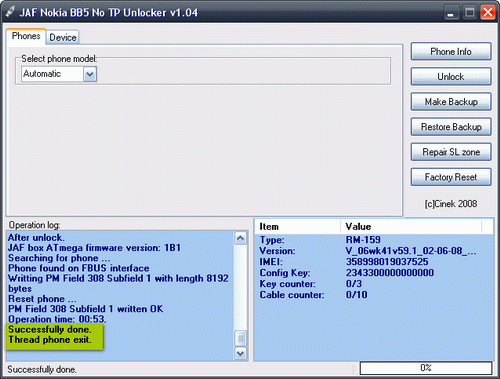Click operation log scroll up arrow
500x379 pixels.
point(240,238)
